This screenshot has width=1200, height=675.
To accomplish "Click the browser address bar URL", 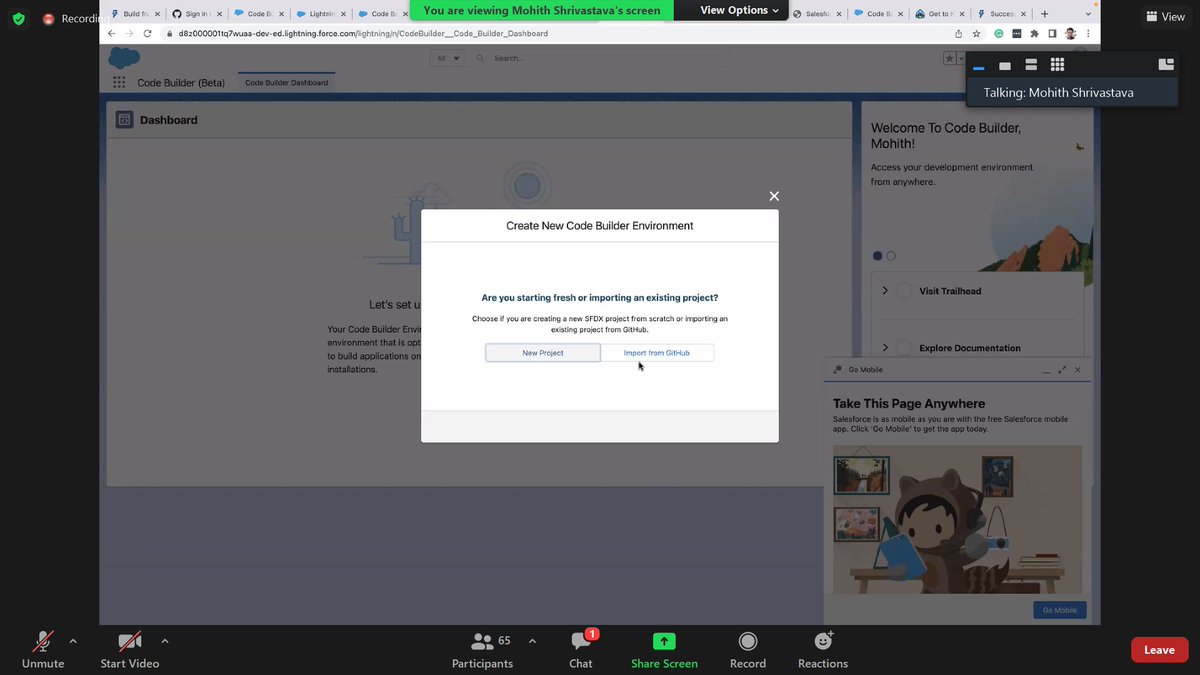I will (x=363, y=33).
